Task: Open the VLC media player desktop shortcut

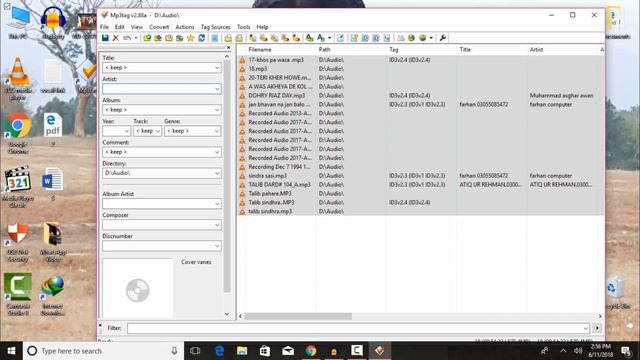Action: (x=18, y=79)
